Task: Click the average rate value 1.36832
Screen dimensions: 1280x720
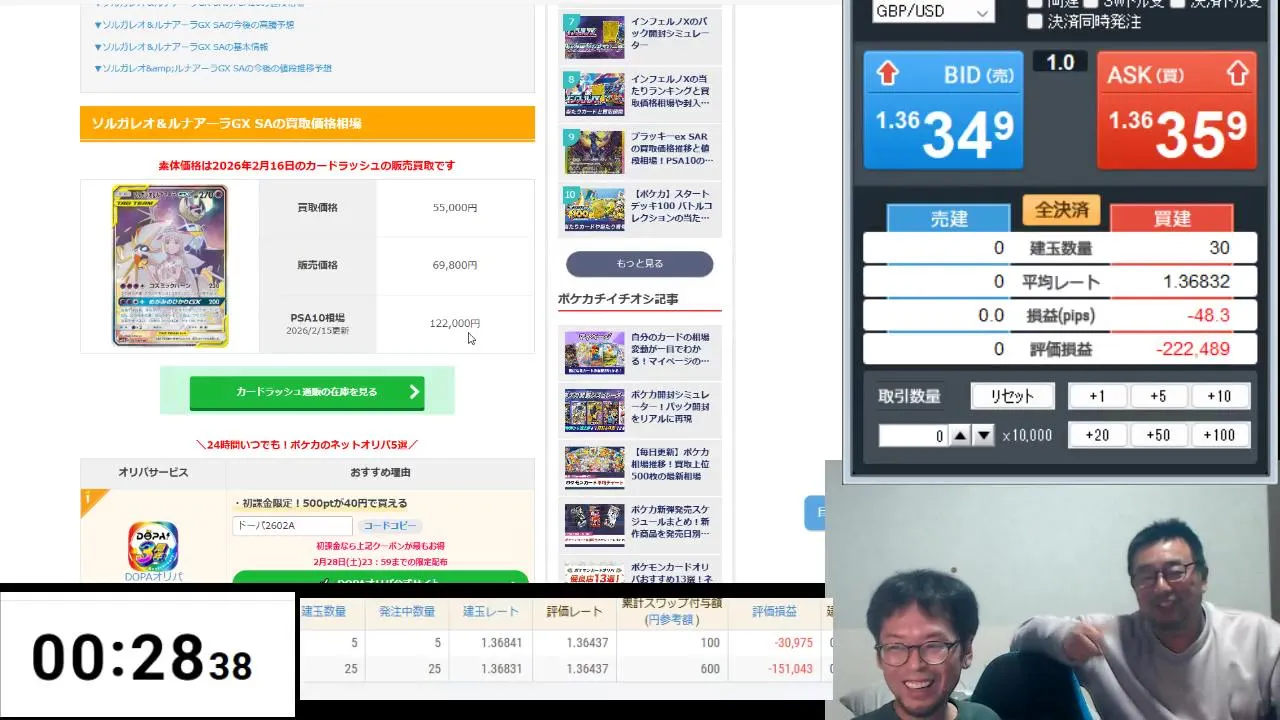Action: (1196, 282)
